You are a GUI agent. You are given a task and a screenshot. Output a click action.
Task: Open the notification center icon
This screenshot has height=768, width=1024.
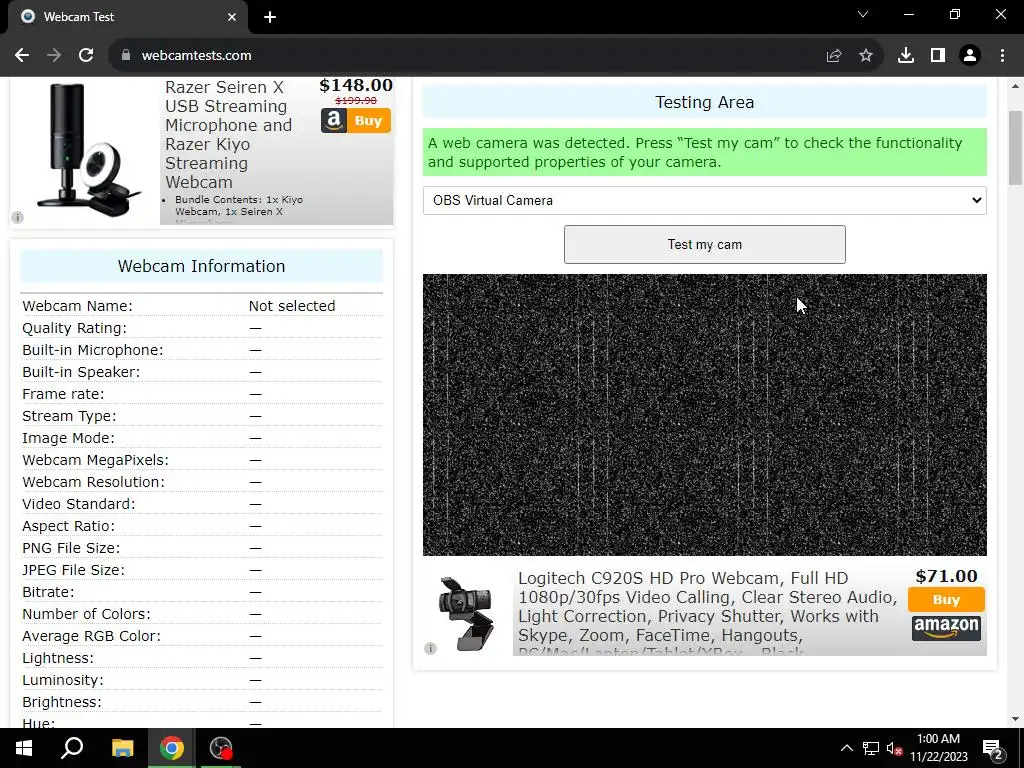click(x=993, y=749)
